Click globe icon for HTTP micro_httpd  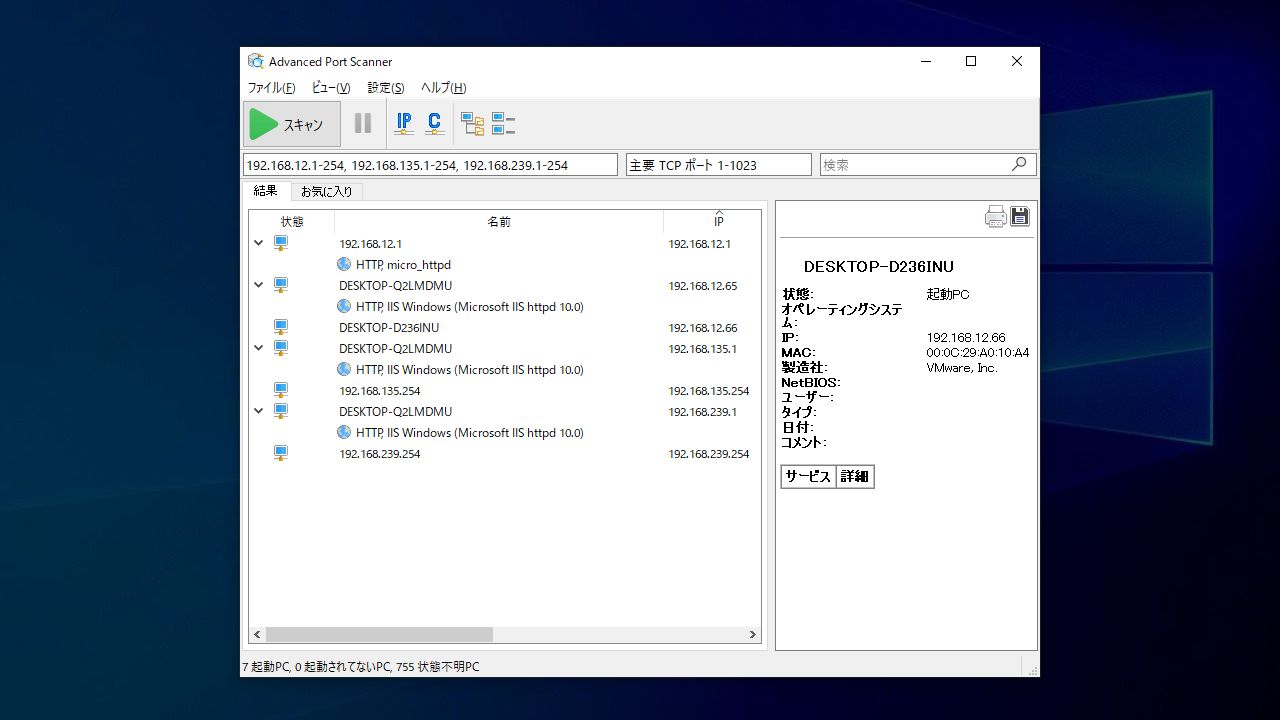(344, 264)
